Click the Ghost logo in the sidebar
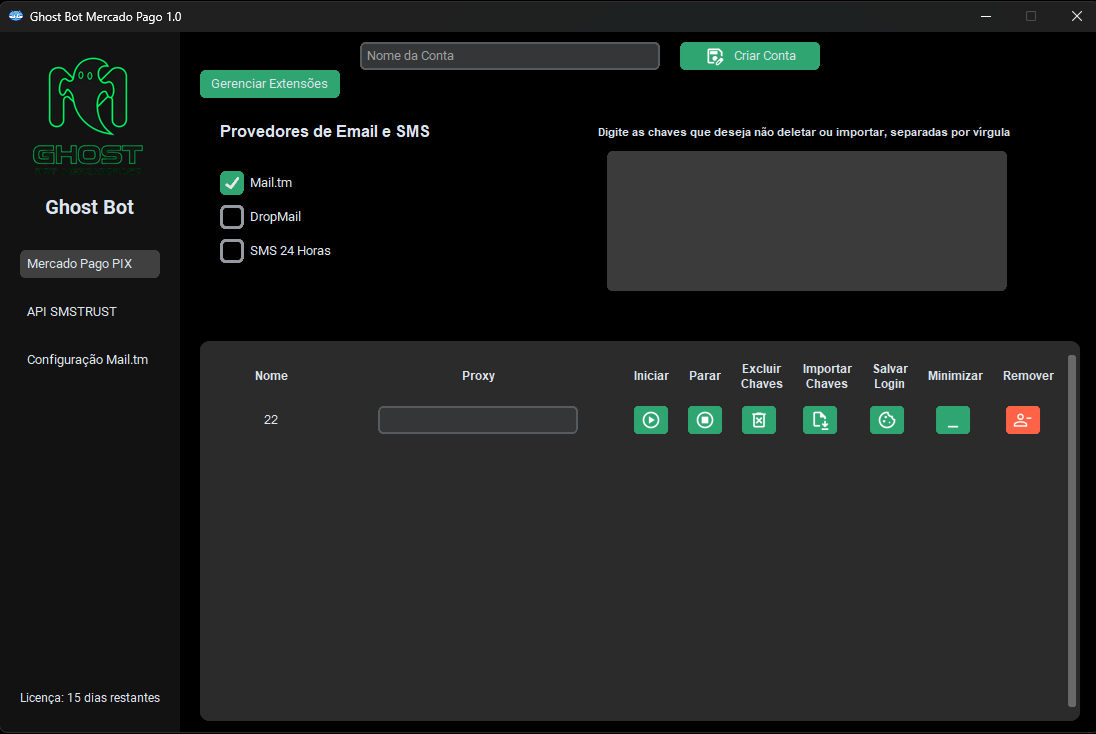 [x=88, y=115]
